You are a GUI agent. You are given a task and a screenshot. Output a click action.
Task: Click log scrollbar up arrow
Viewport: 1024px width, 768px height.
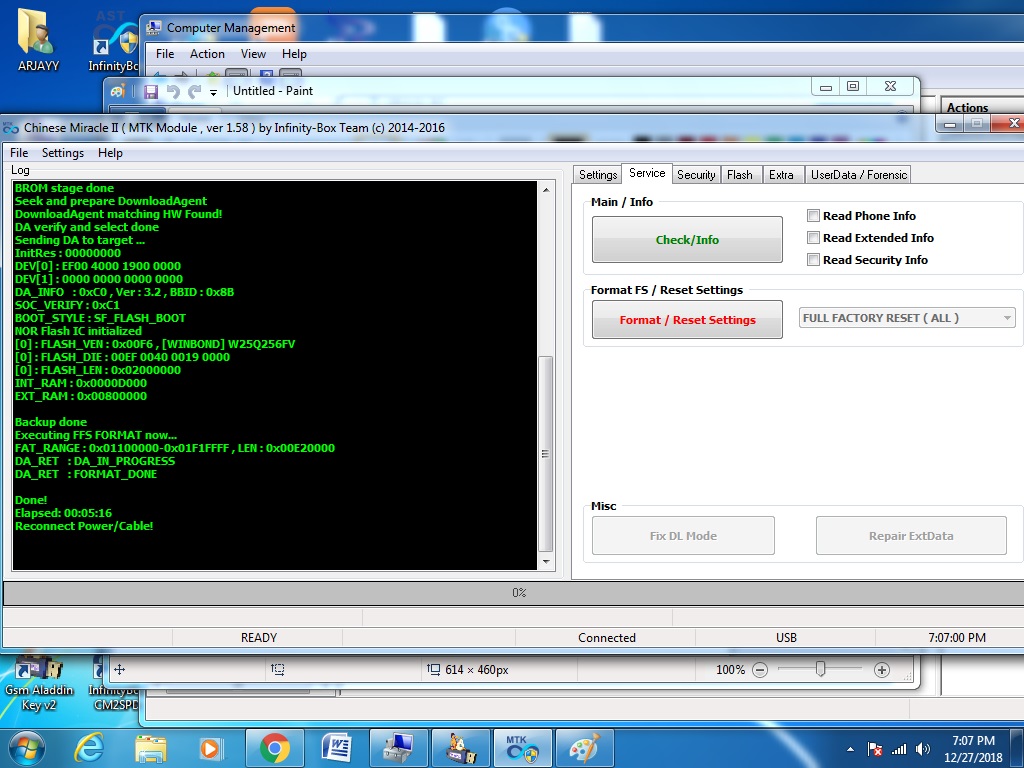546,190
